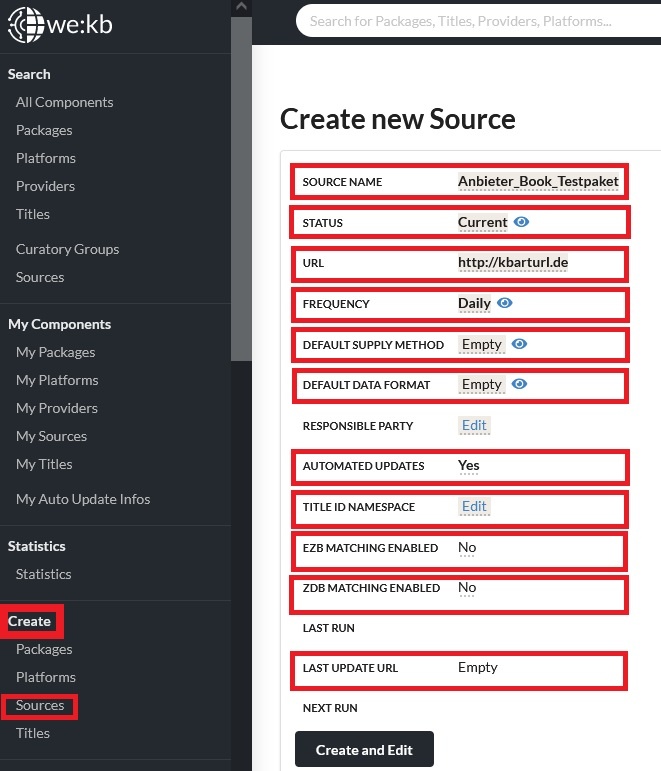Screen dimensions: 661x771
Task: Open Default Supply Method Empty dropdown
Action: tap(481, 344)
